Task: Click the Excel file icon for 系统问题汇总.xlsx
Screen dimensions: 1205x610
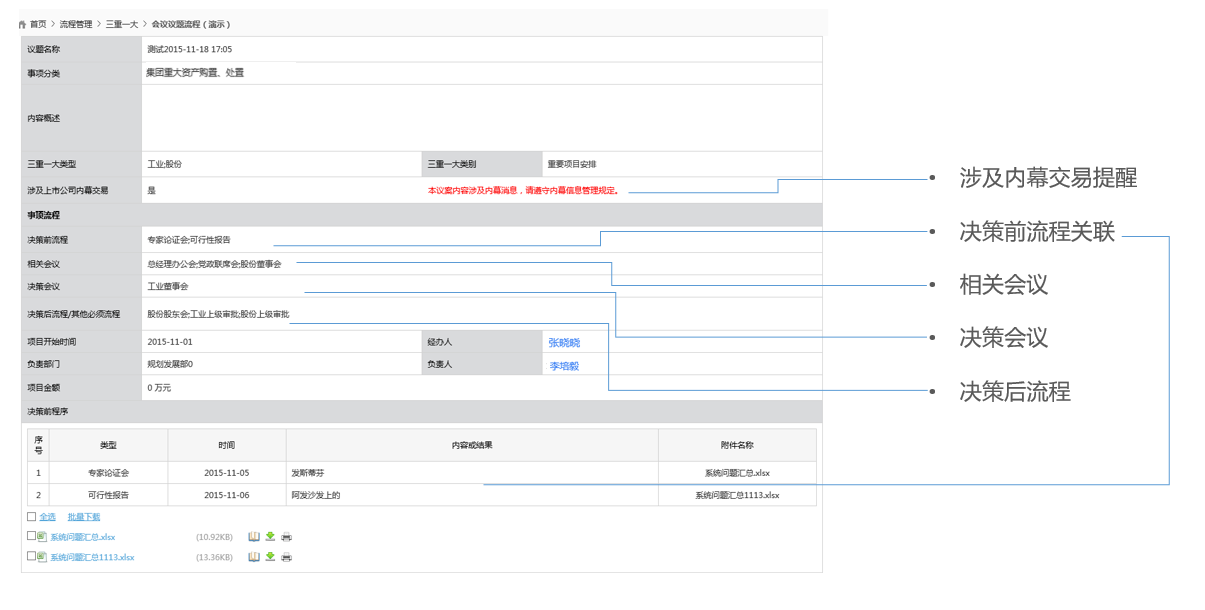Action: pyautogui.click(x=42, y=537)
